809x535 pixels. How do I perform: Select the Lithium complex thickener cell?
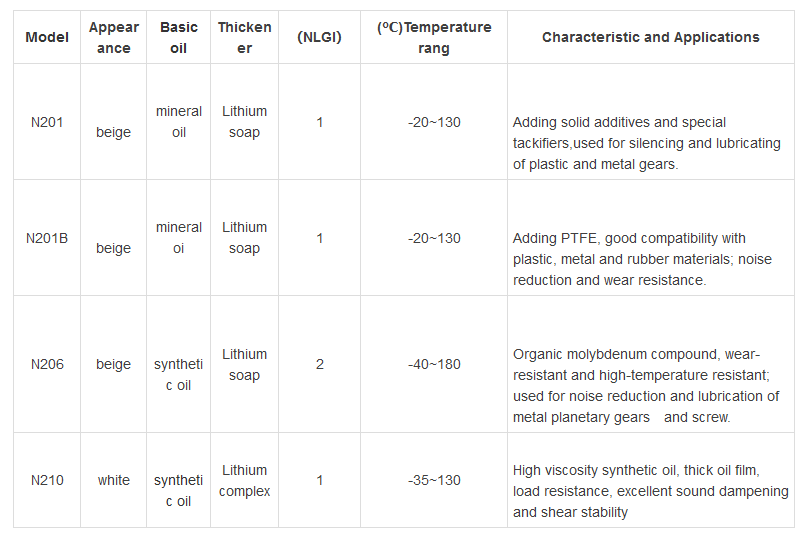pyautogui.click(x=244, y=480)
